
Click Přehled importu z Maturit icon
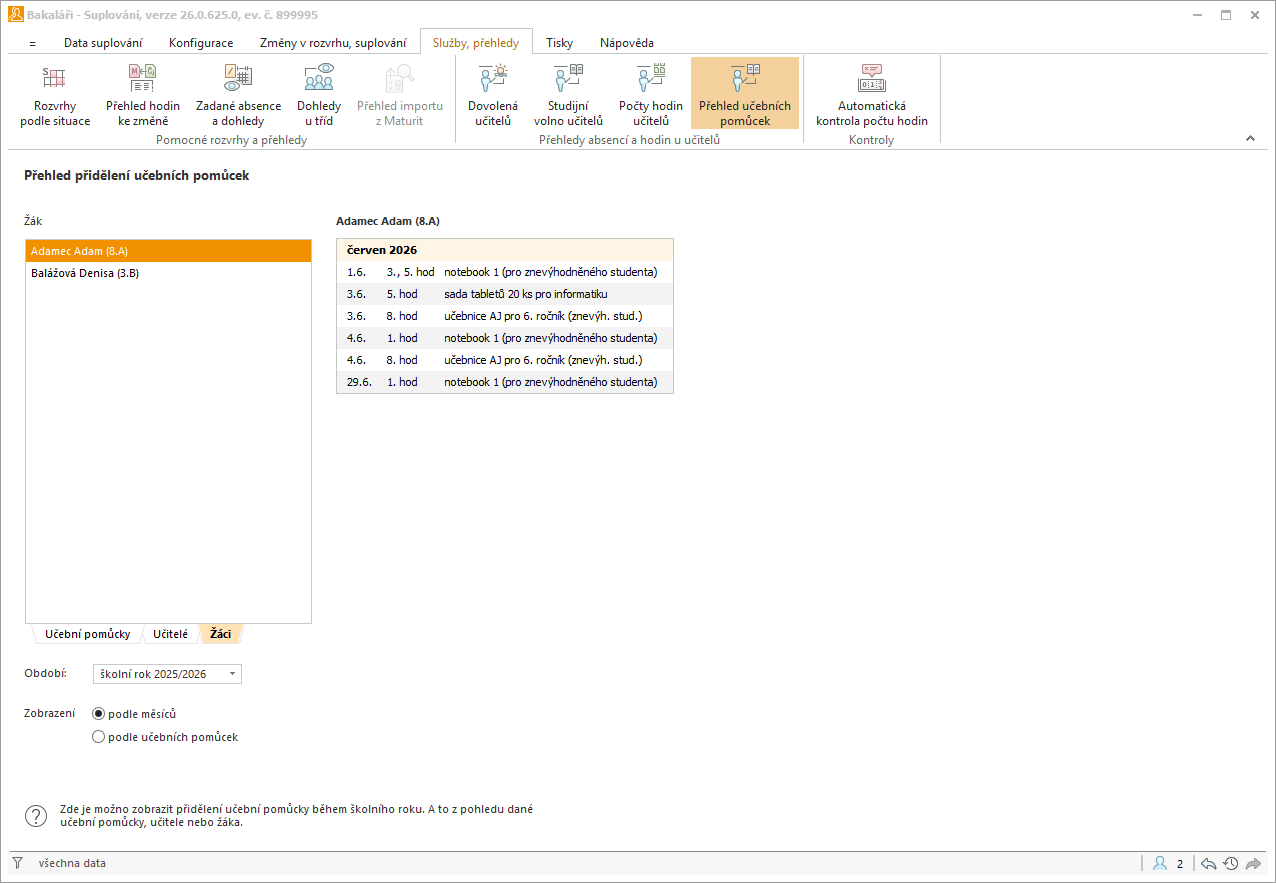(x=400, y=77)
